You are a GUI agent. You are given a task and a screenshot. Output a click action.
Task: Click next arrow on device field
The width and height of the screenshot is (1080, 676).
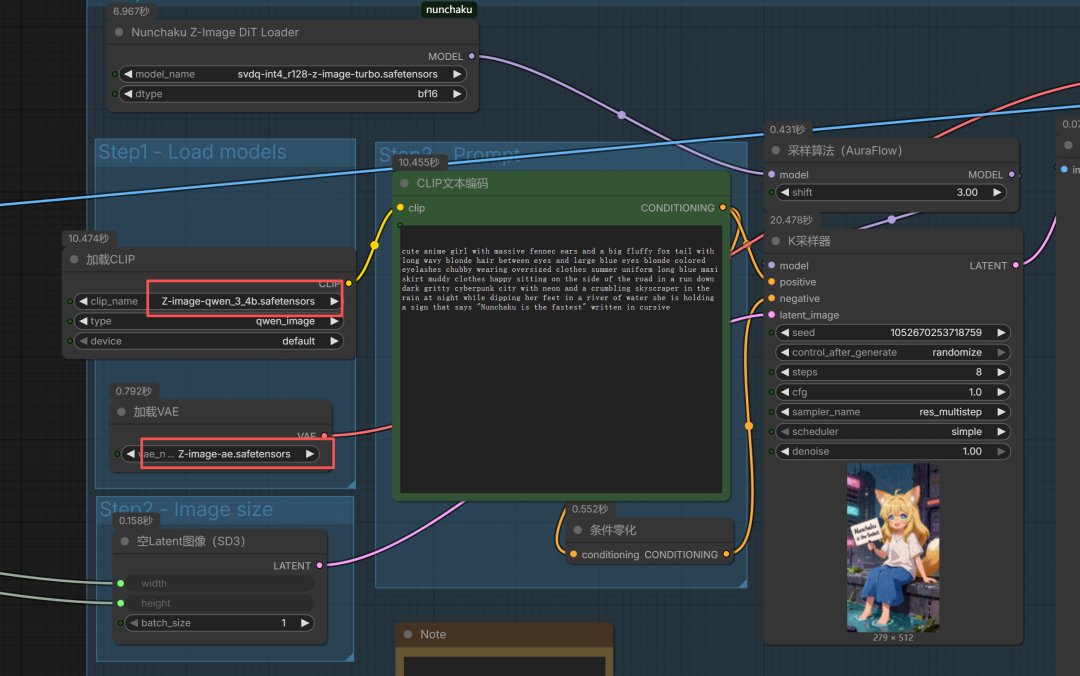click(x=334, y=342)
